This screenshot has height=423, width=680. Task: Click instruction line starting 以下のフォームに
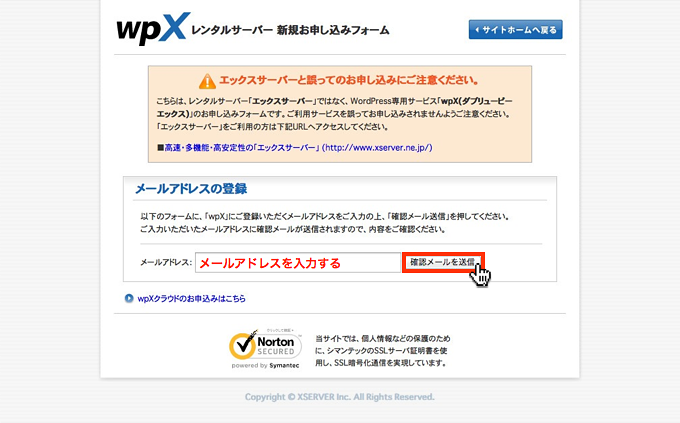coord(324,216)
